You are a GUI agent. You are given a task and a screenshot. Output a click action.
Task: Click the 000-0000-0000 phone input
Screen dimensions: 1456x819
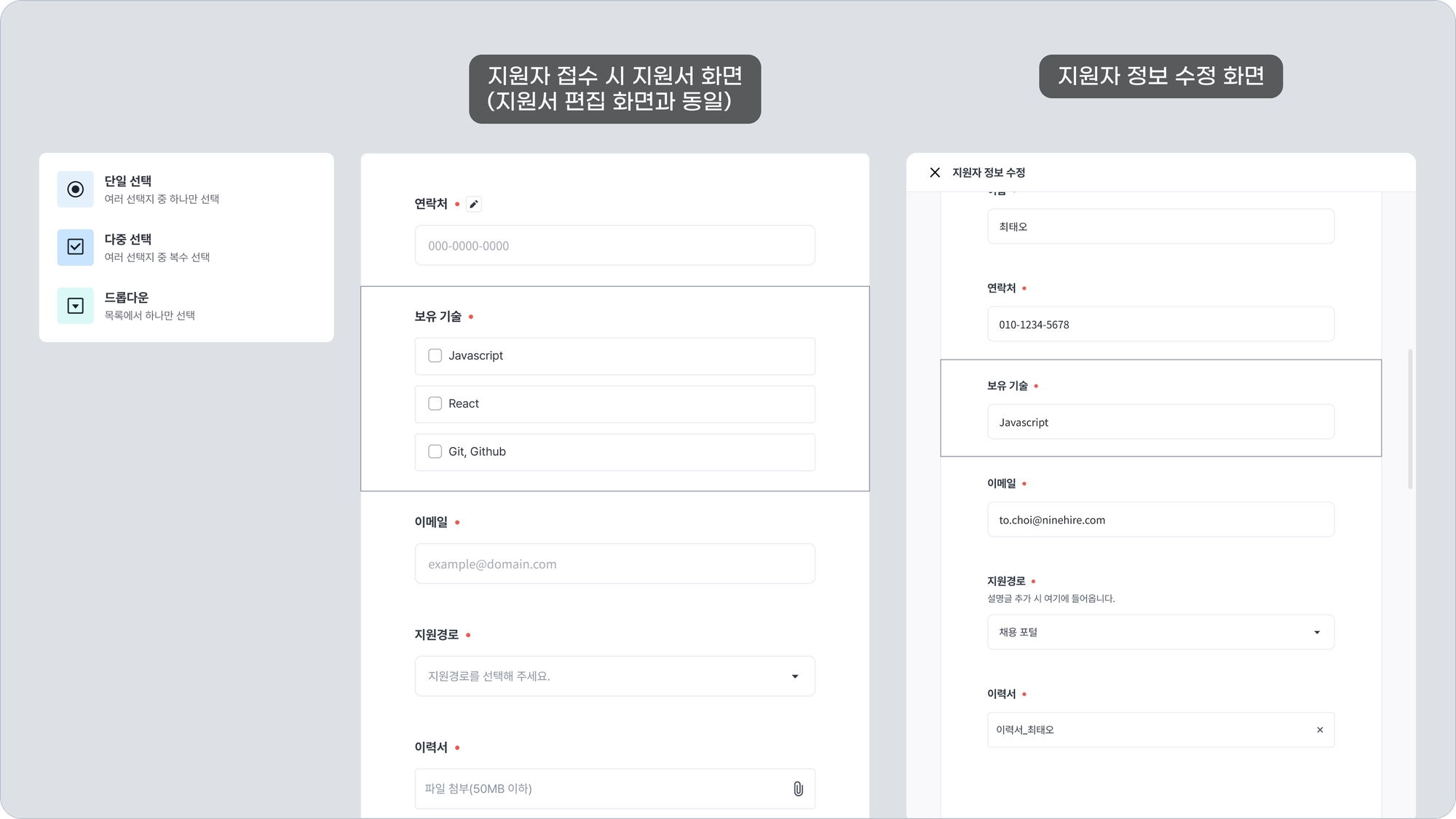point(614,246)
